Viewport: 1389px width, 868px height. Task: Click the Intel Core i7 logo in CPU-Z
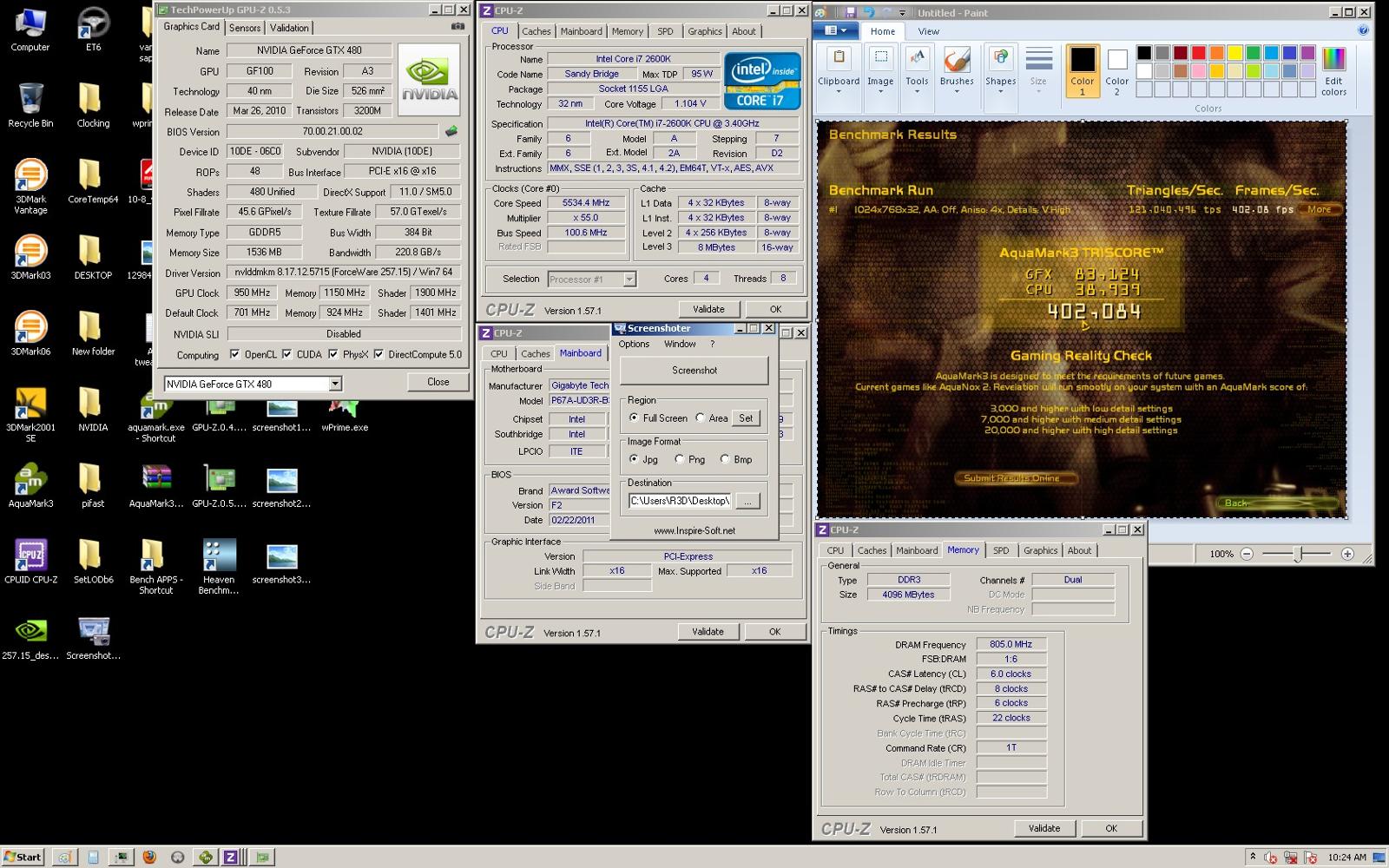click(x=762, y=81)
